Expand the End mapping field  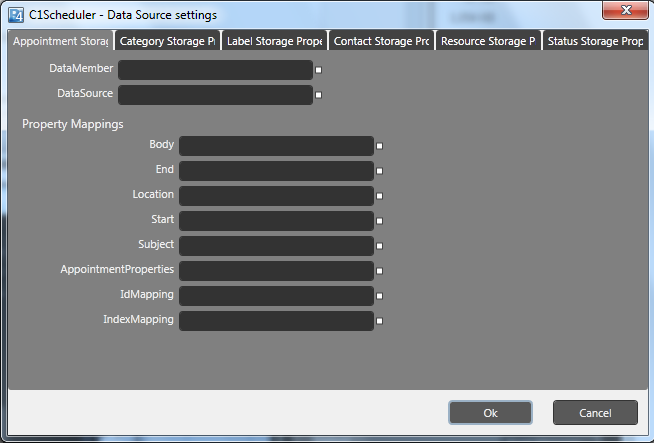276,171
